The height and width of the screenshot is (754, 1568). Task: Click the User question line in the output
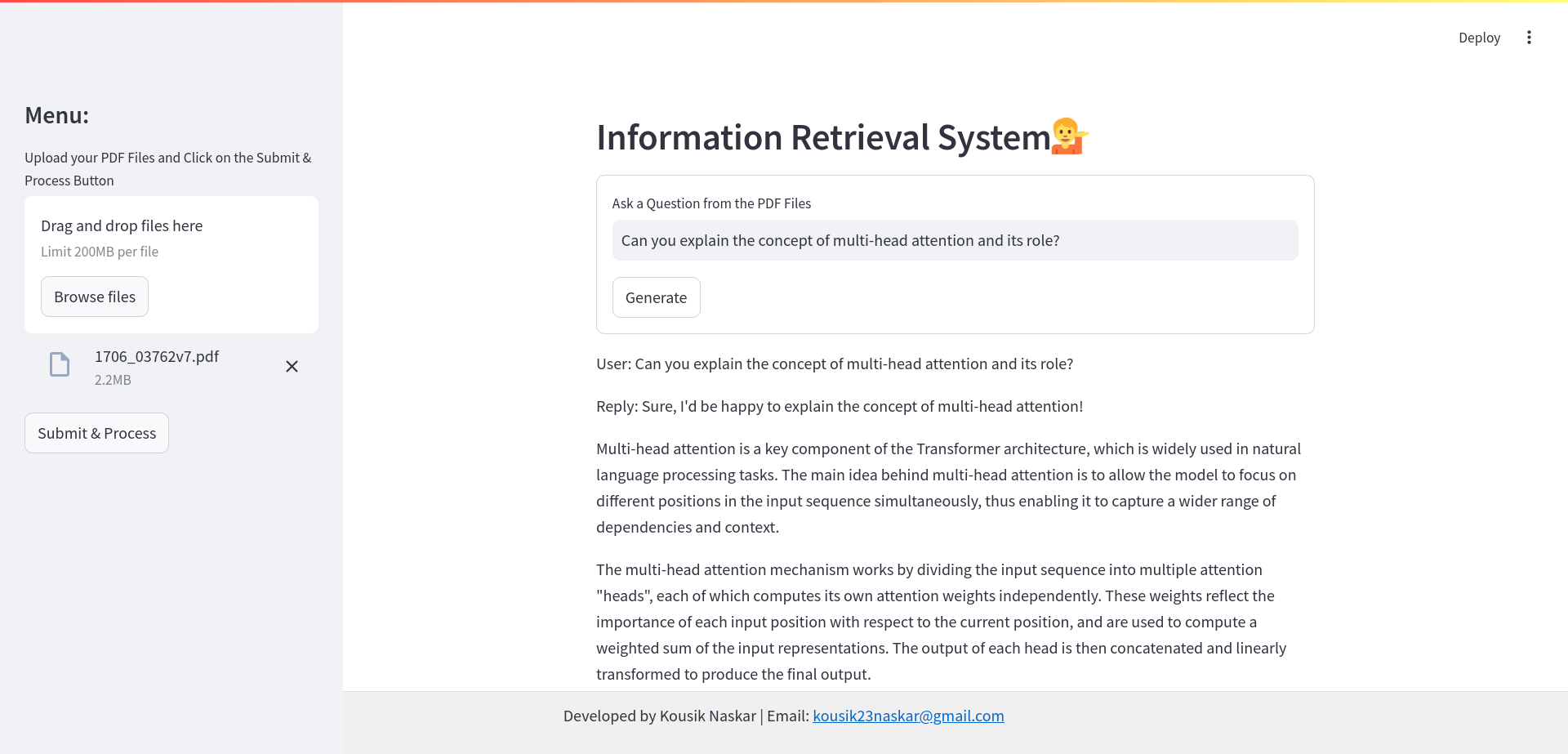[x=834, y=364]
